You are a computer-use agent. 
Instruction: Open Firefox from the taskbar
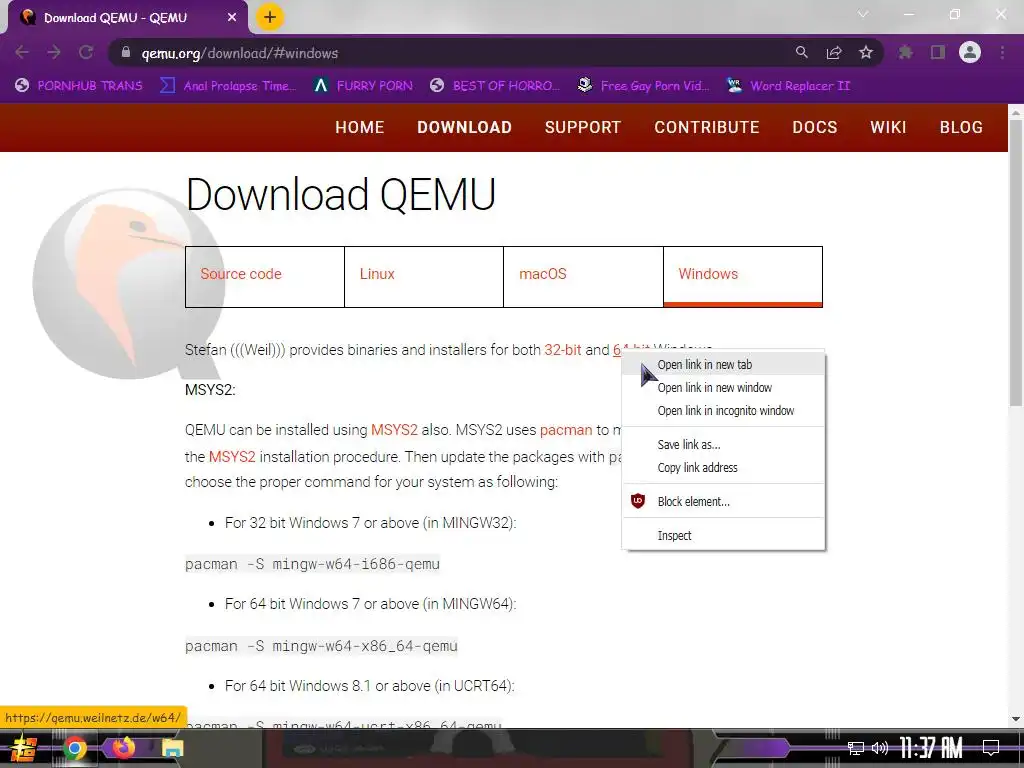click(x=123, y=748)
